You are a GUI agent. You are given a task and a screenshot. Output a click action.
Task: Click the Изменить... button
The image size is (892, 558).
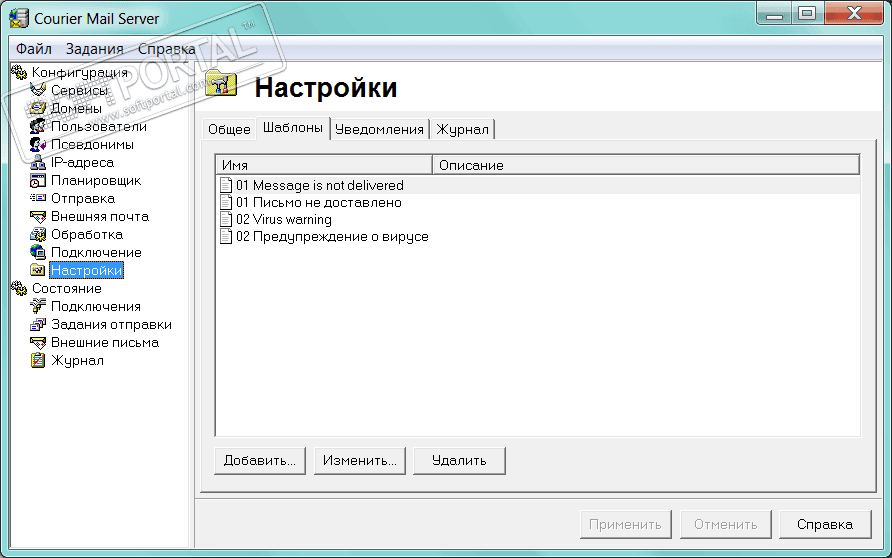[x=360, y=461]
